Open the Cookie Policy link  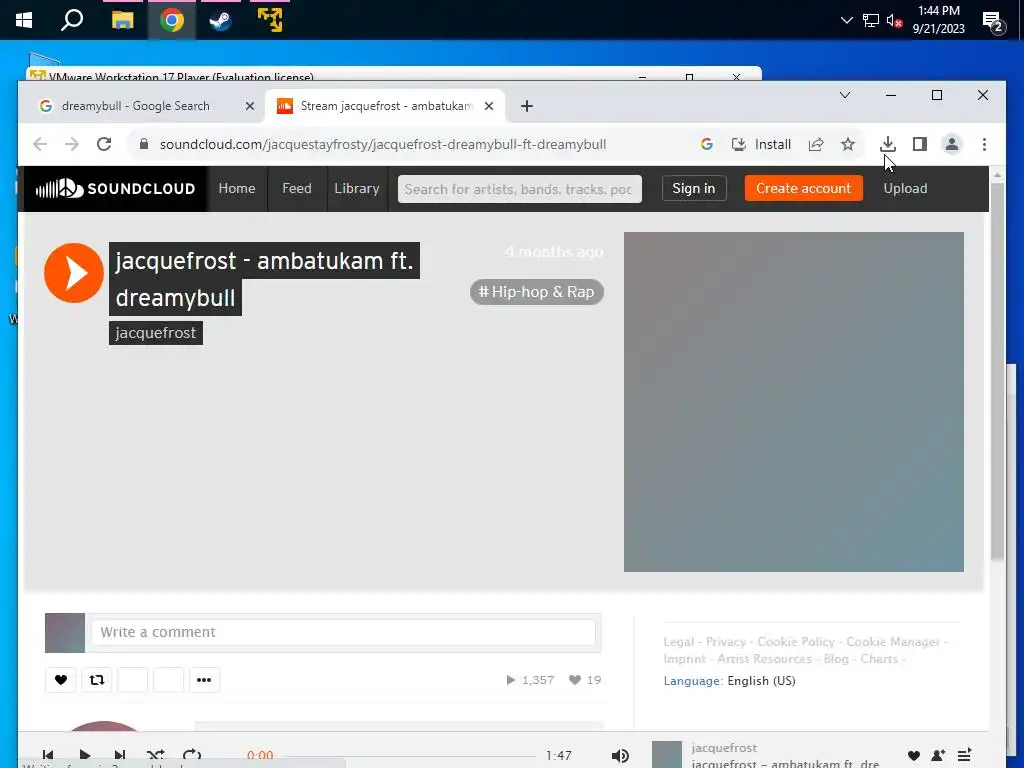(795, 642)
